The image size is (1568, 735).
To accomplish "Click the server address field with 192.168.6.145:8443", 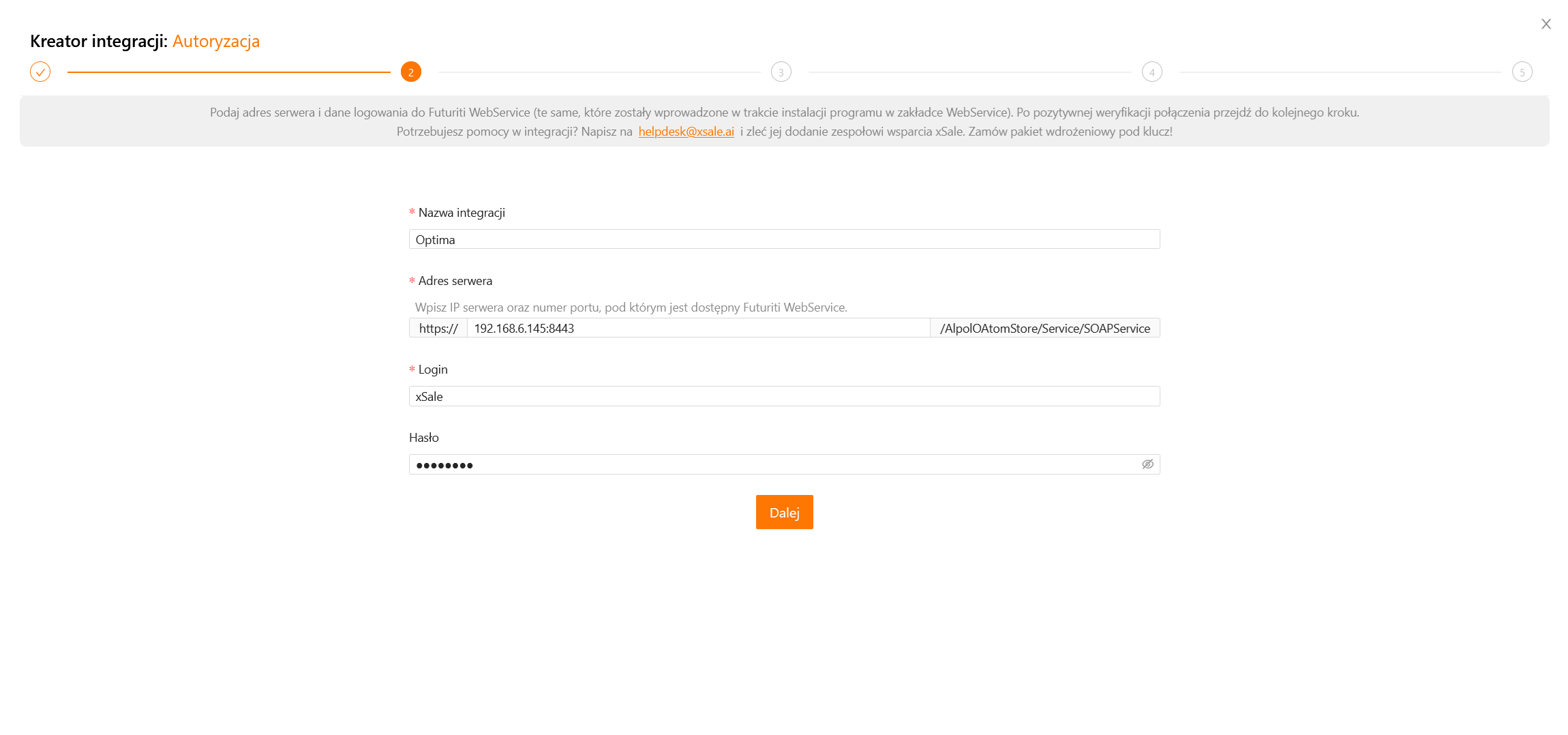I will click(697, 328).
